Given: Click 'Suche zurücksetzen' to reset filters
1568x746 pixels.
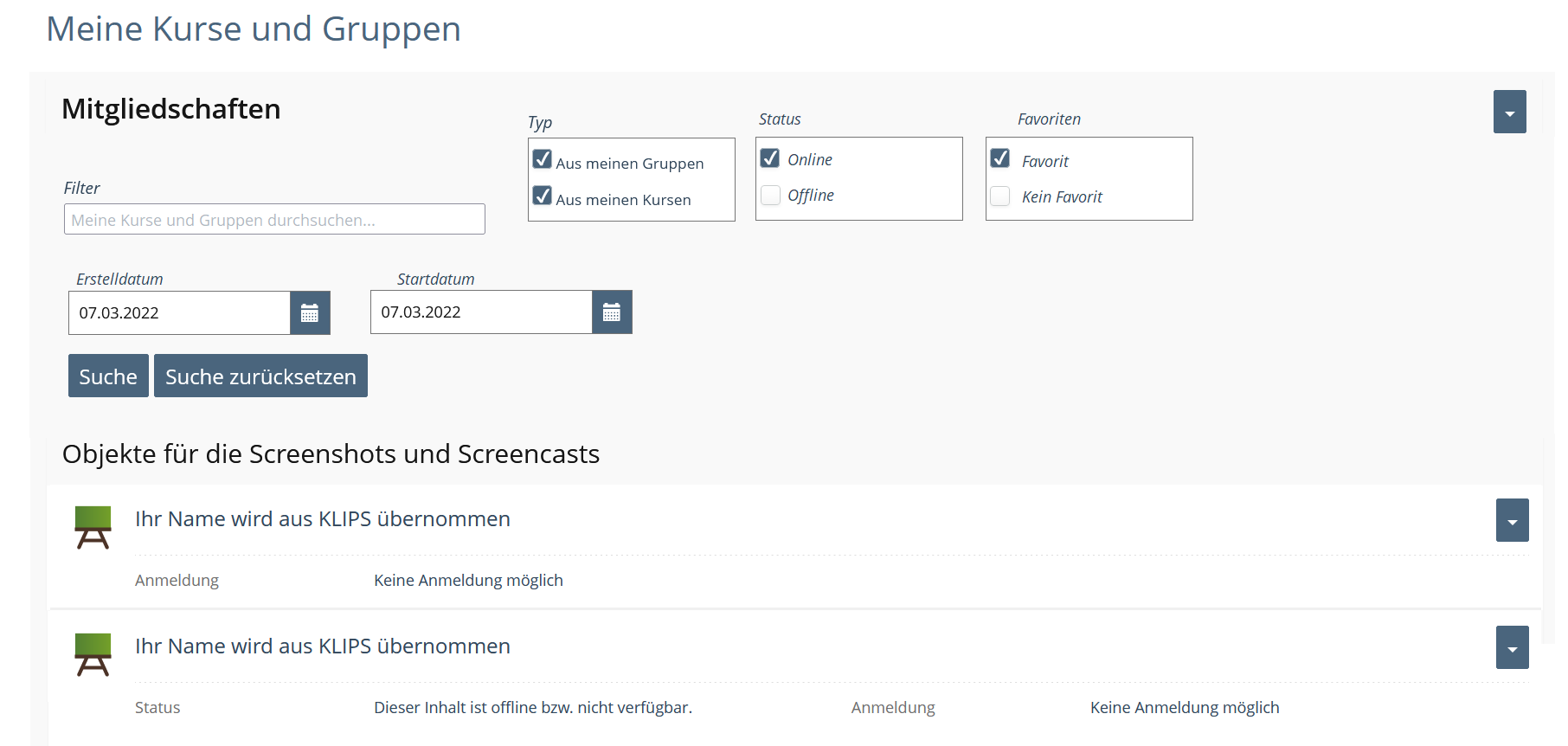Looking at the screenshot, I should pos(260,376).
